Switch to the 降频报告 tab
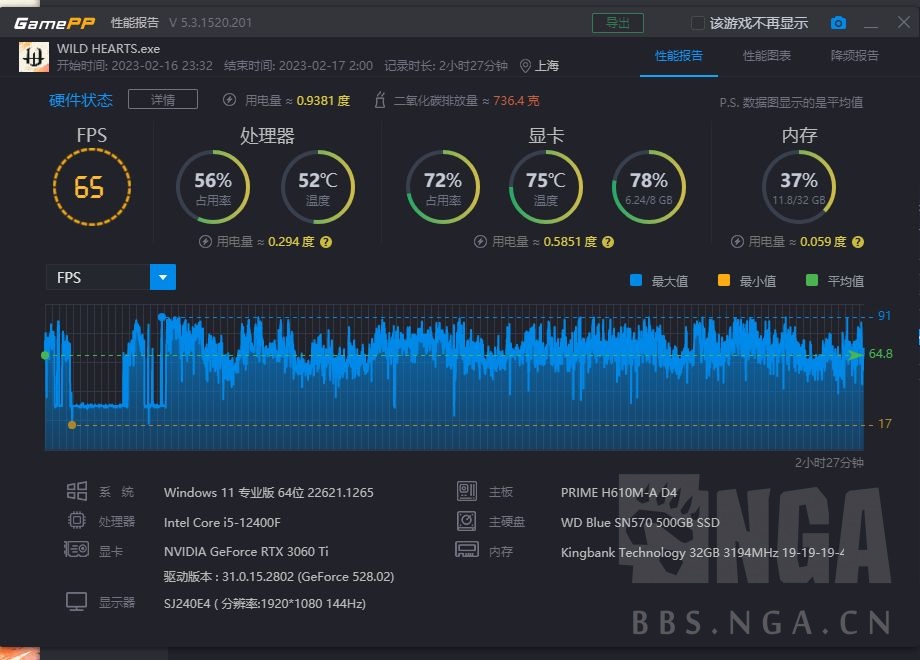 pos(858,57)
